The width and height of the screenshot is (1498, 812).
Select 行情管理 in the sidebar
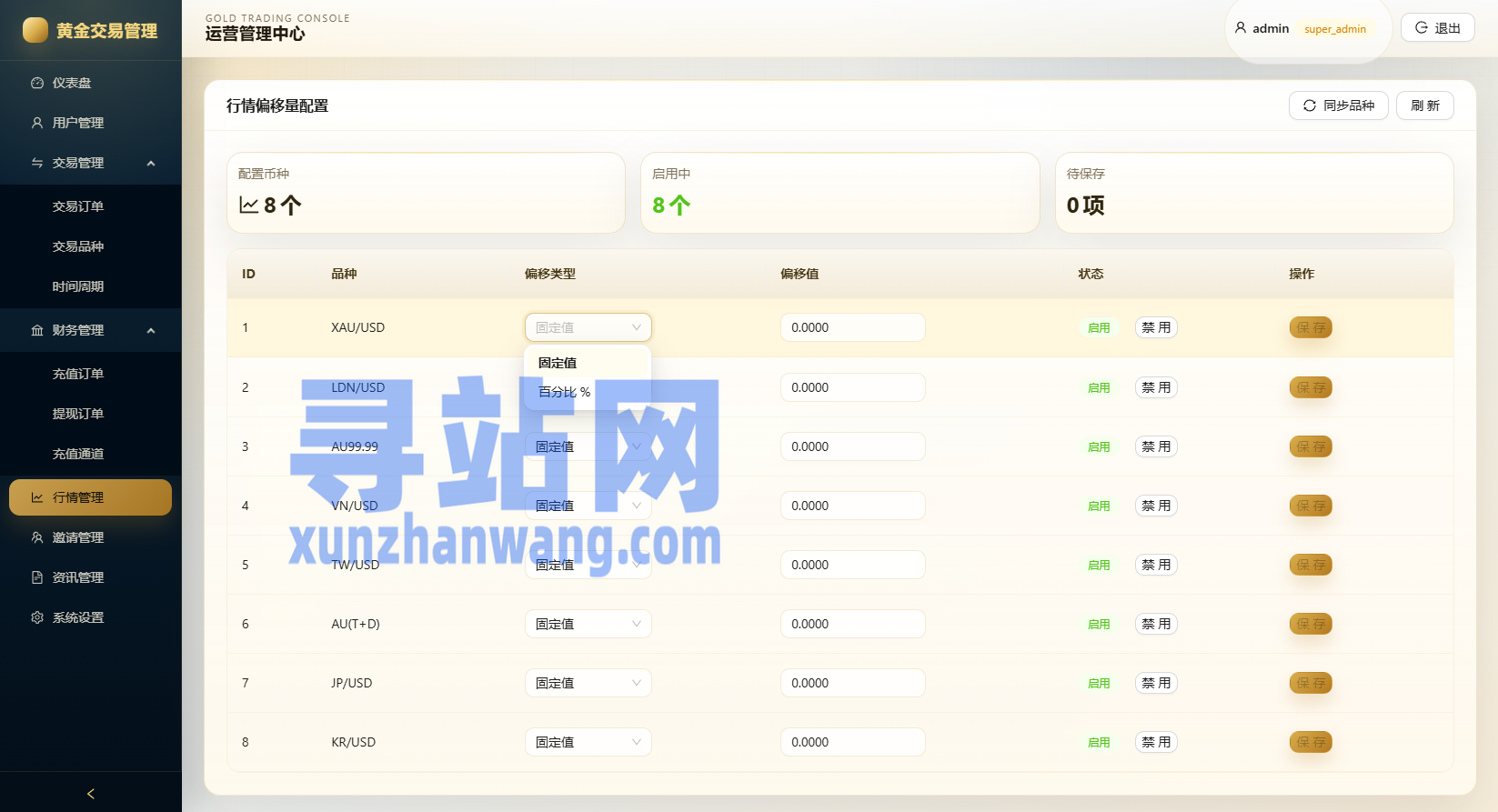pyautogui.click(x=90, y=497)
